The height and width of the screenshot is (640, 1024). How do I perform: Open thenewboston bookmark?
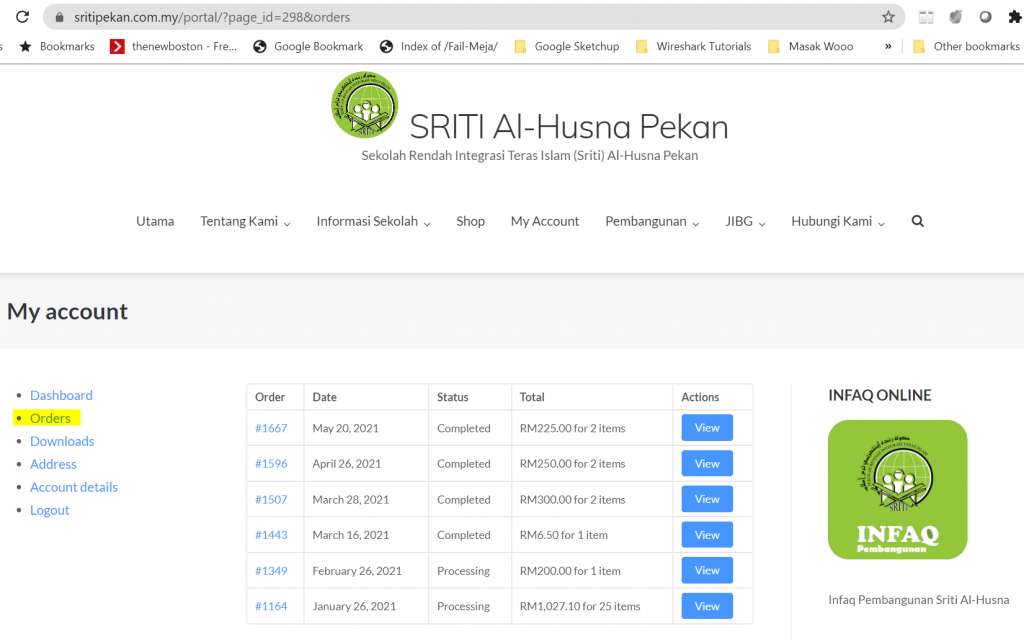point(174,46)
